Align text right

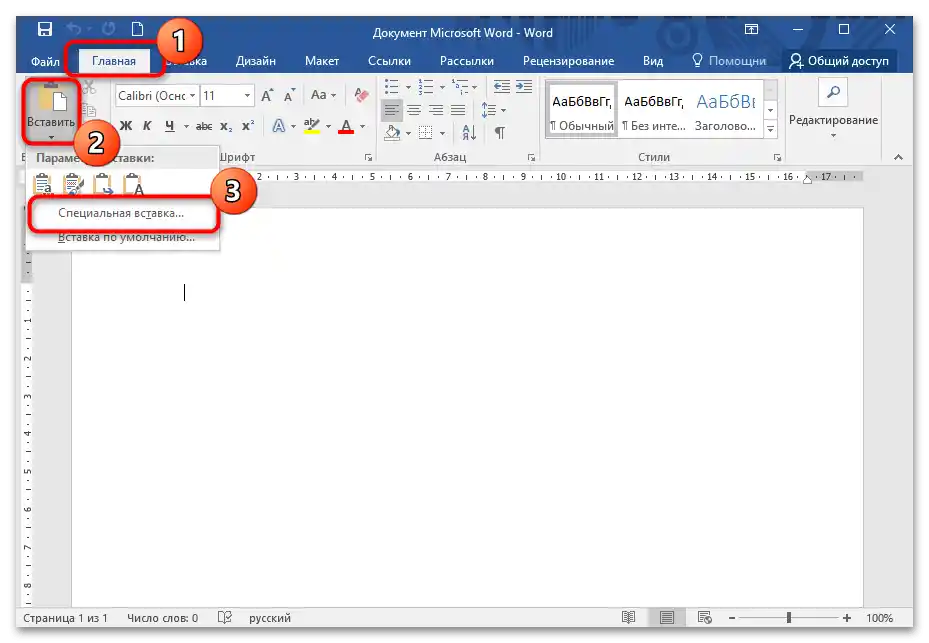(x=436, y=110)
